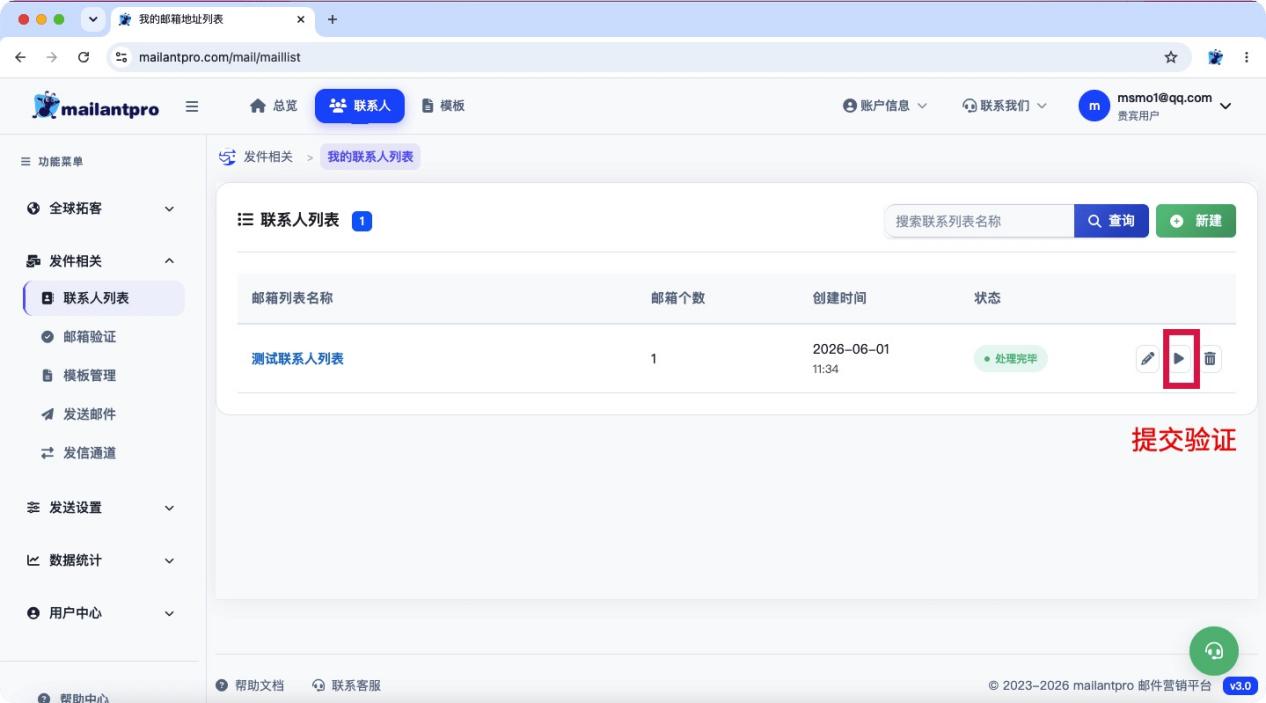Click the 邮箱个数 column header
This screenshot has width=1266, height=703.
coord(678,298)
